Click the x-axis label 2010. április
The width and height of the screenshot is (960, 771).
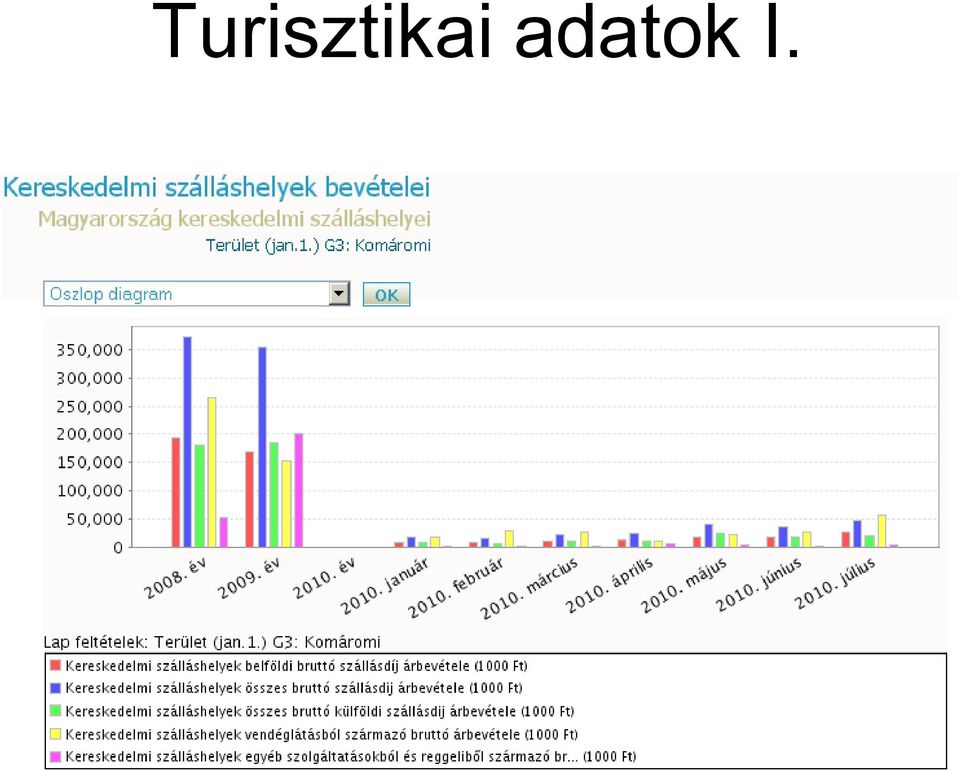tap(609, 586)
